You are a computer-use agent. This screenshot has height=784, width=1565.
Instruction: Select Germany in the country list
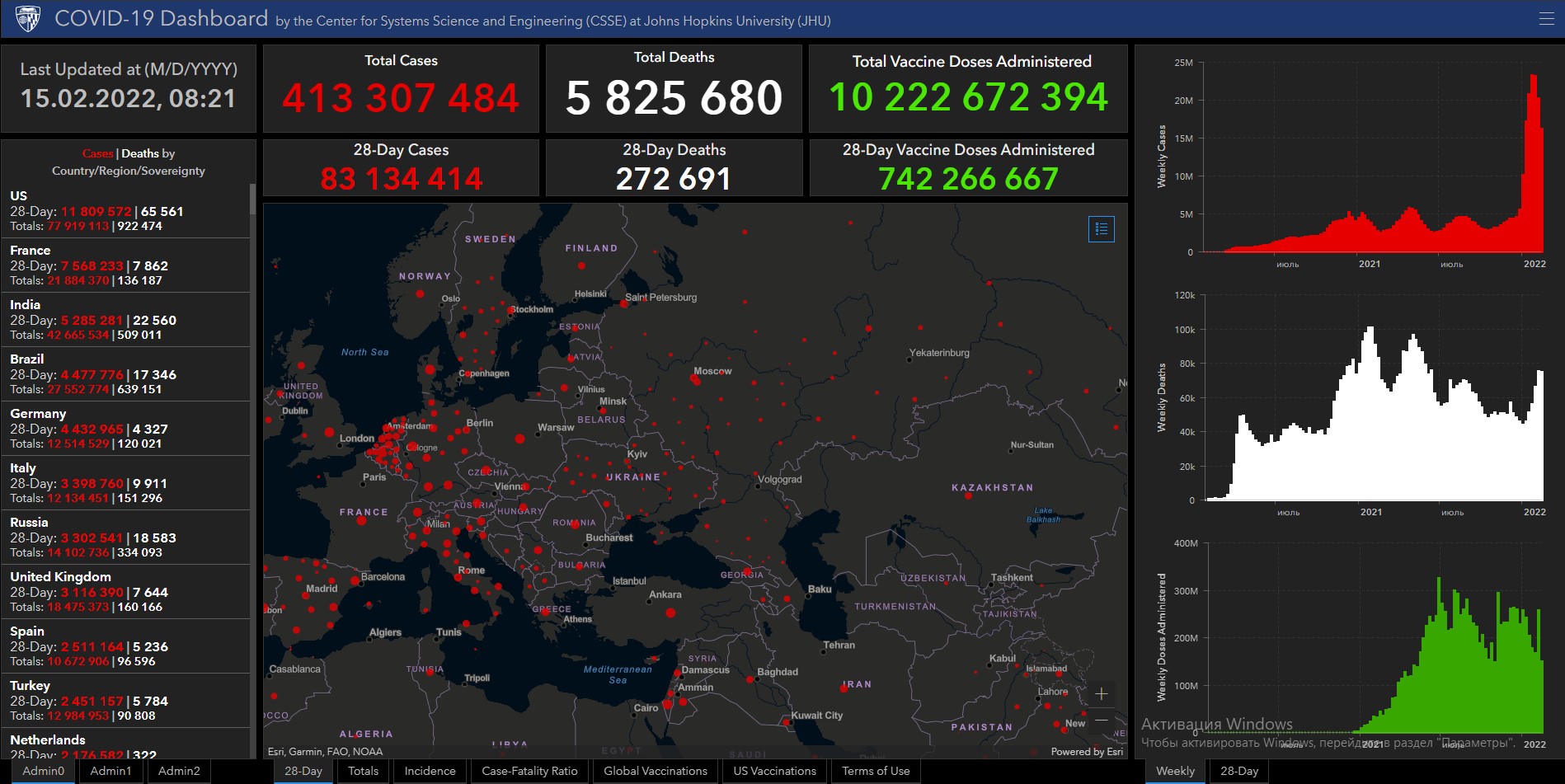tap(38, 414)
